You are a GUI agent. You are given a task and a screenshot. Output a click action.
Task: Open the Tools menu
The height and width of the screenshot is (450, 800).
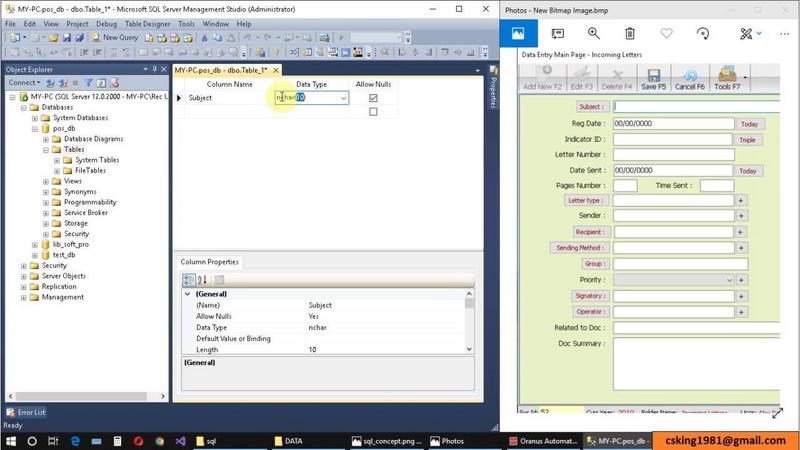pyautogui.click(x=186, y=24)
